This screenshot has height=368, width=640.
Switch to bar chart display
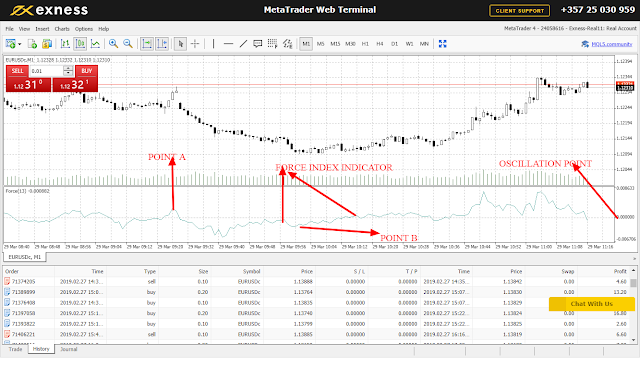point(65,44)
